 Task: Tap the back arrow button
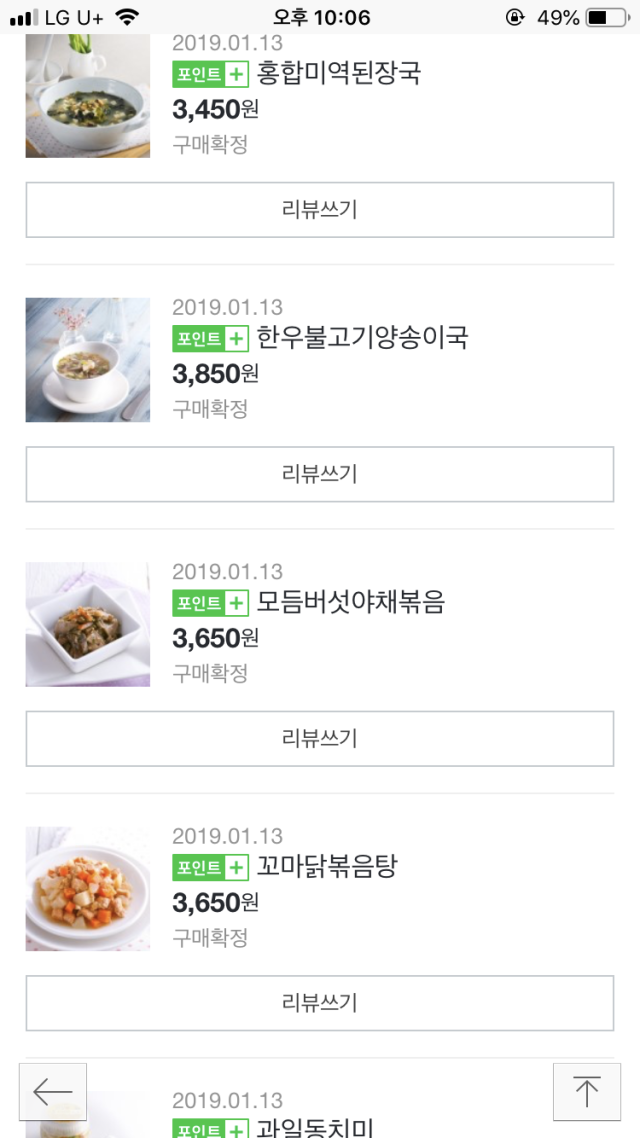(x=53, y=1091)
